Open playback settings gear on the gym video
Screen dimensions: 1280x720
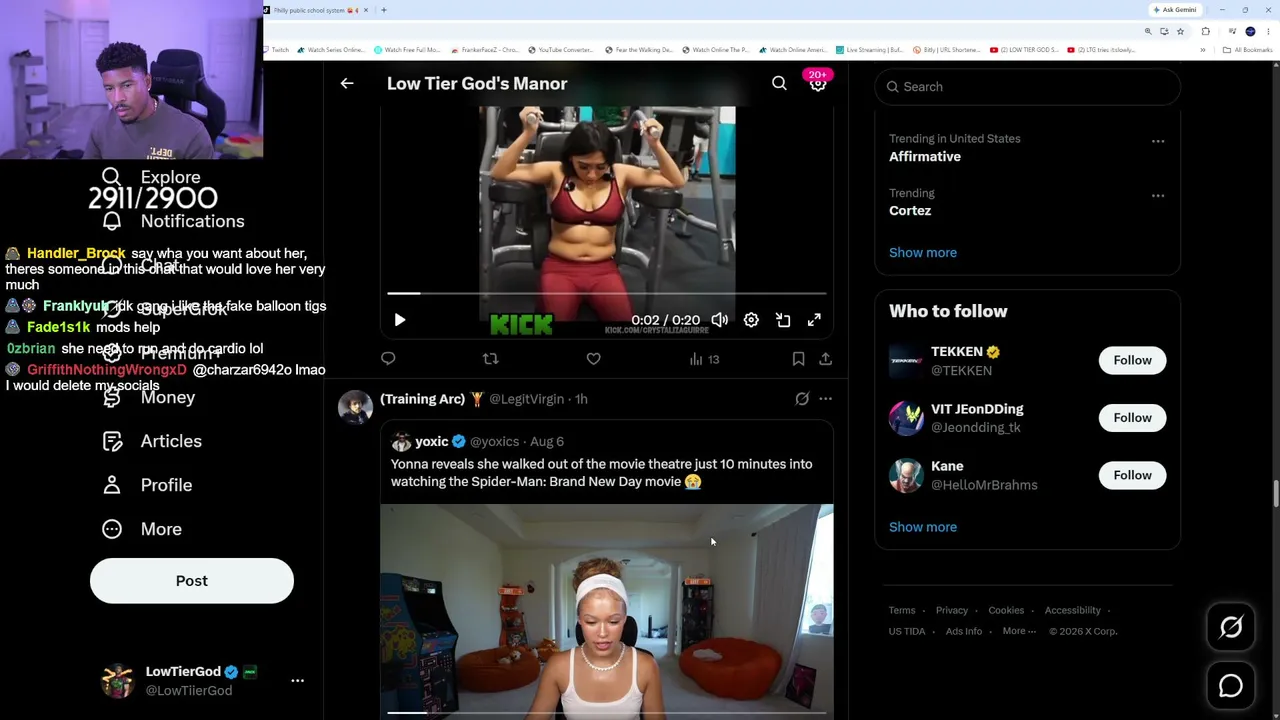(751, 320)
